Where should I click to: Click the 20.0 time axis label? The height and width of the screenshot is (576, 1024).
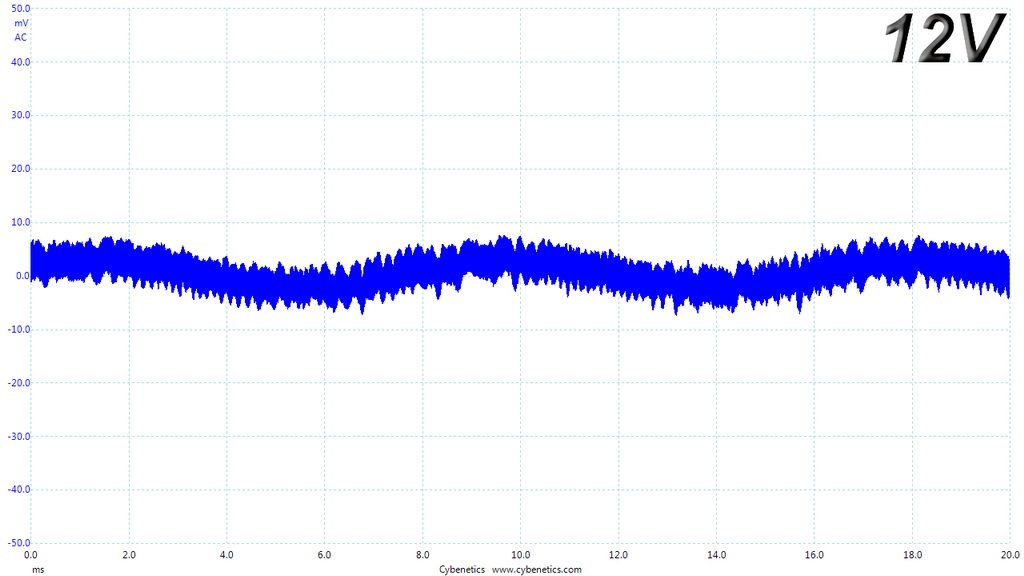[1010, 554]
